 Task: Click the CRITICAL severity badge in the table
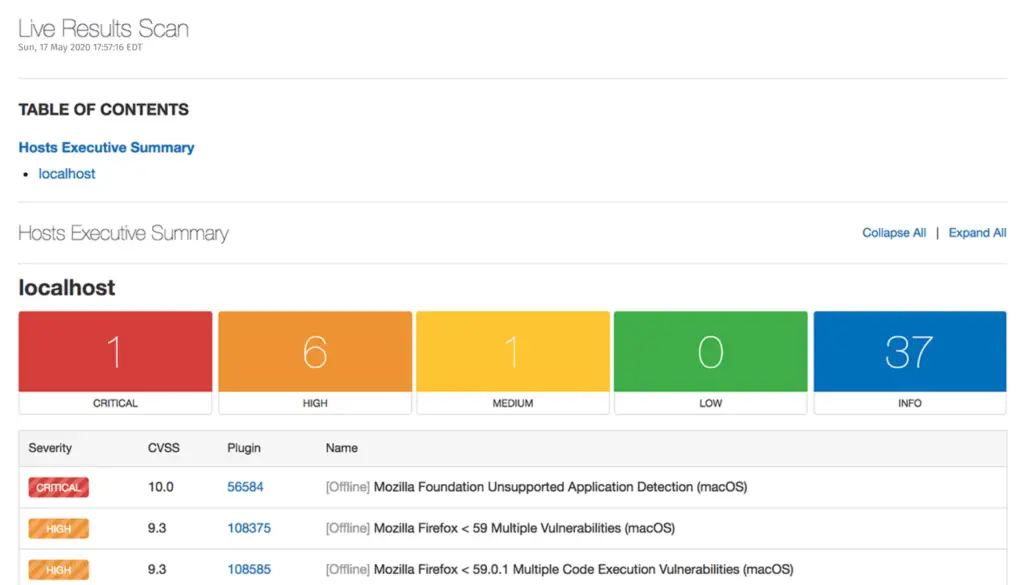pyautogui.click(x=58, y=487)
